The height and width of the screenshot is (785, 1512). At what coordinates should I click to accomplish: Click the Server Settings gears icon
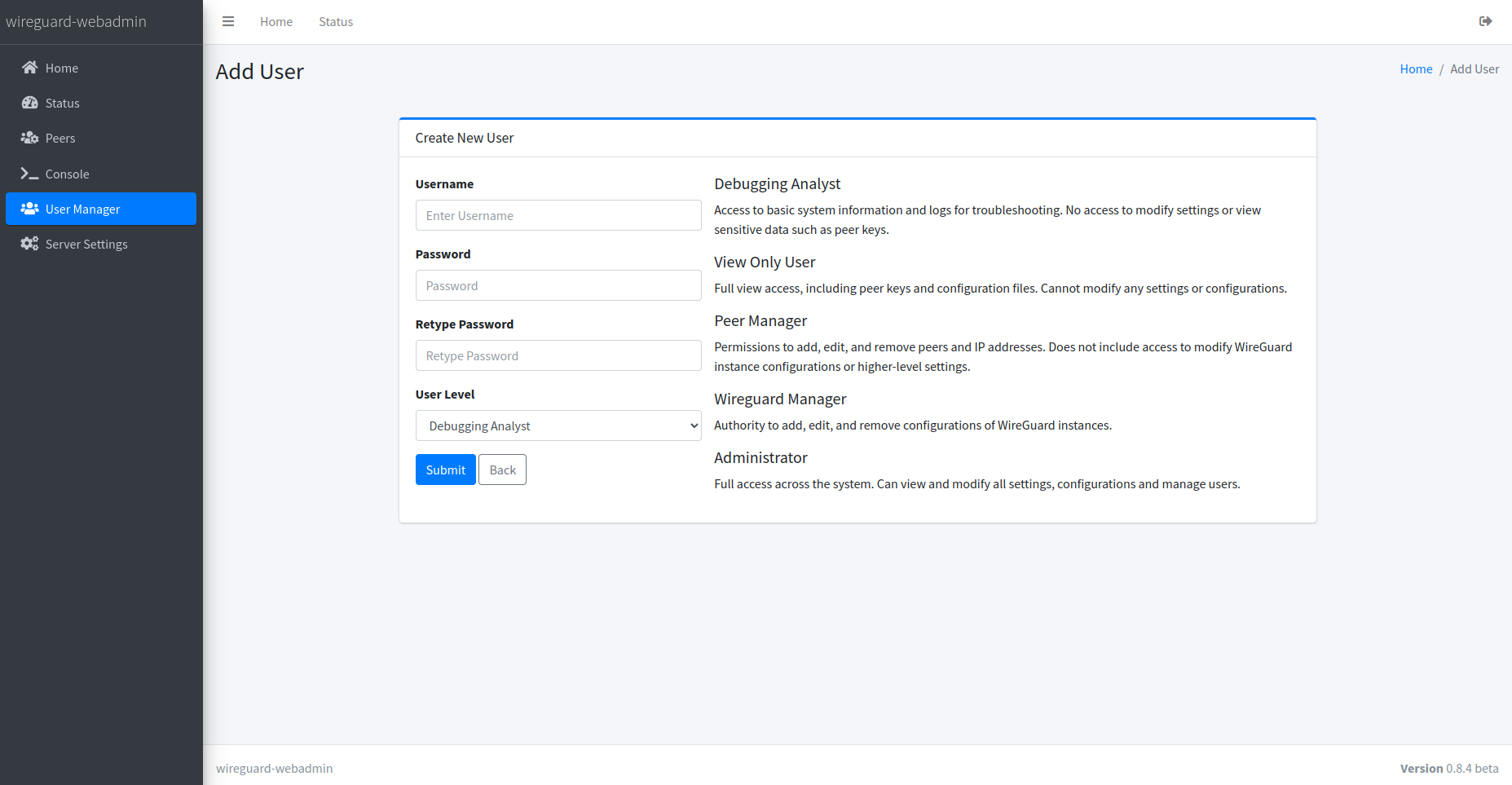pyautogui.click(x=30, y=244)
